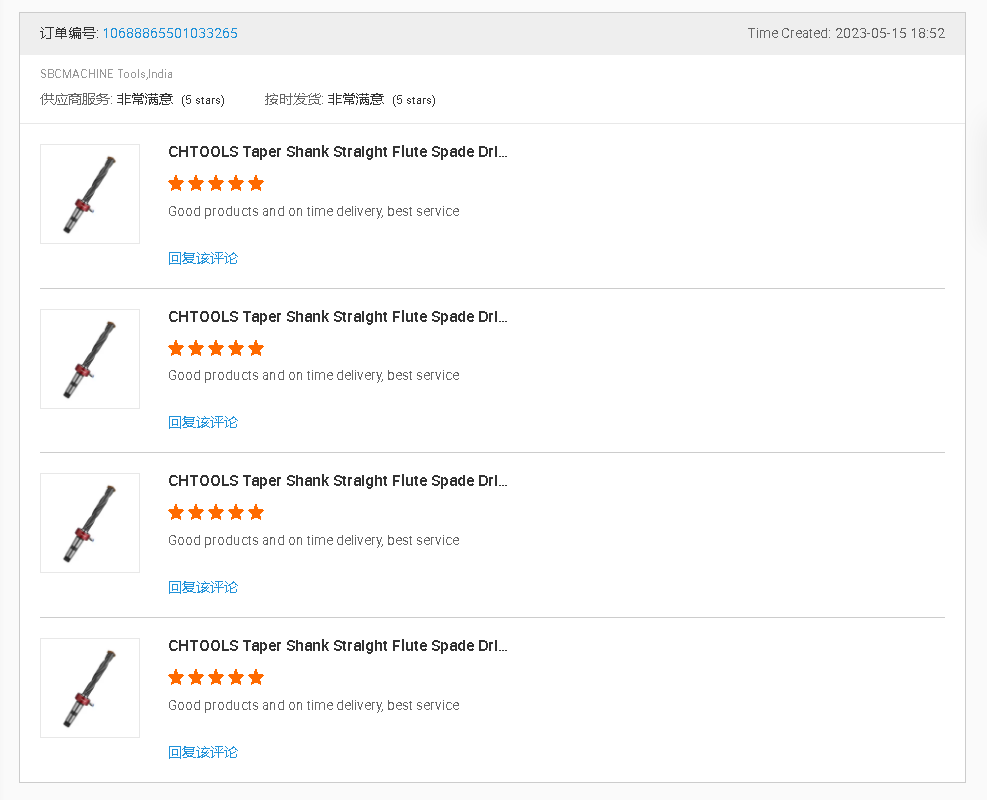The height and width of the screenshot is (800, 987).
Task: Open the first CHTOOLS Taper Shank product title
Action: pos(337,152)
